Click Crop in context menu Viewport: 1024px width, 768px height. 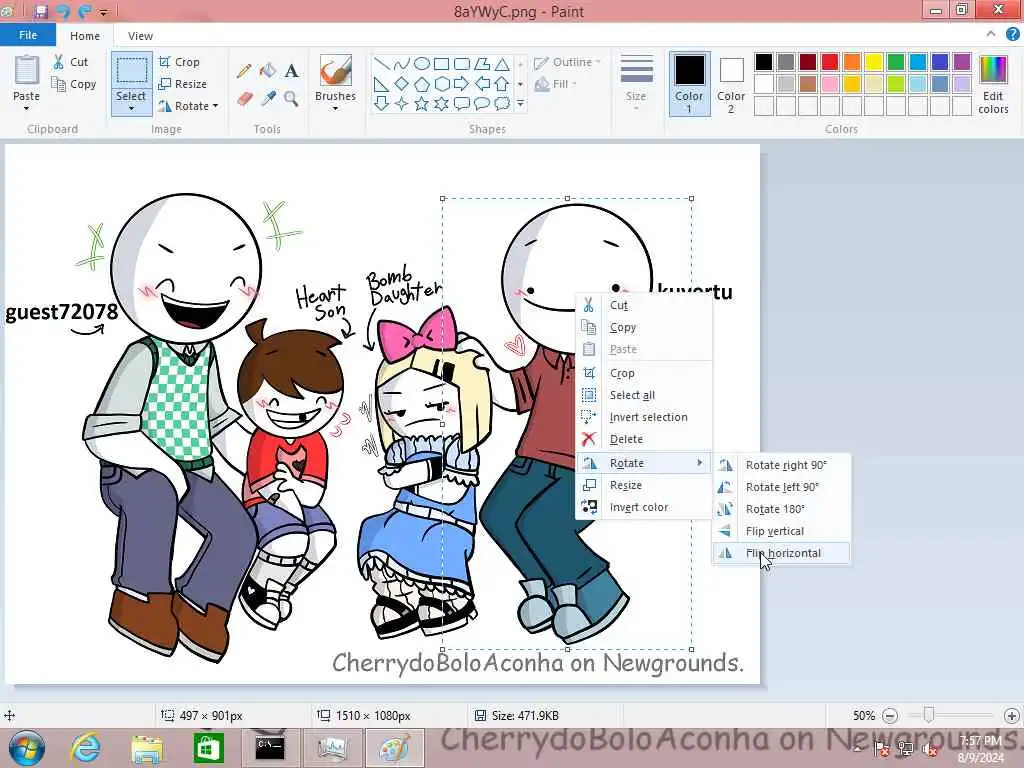coord(644,373)
